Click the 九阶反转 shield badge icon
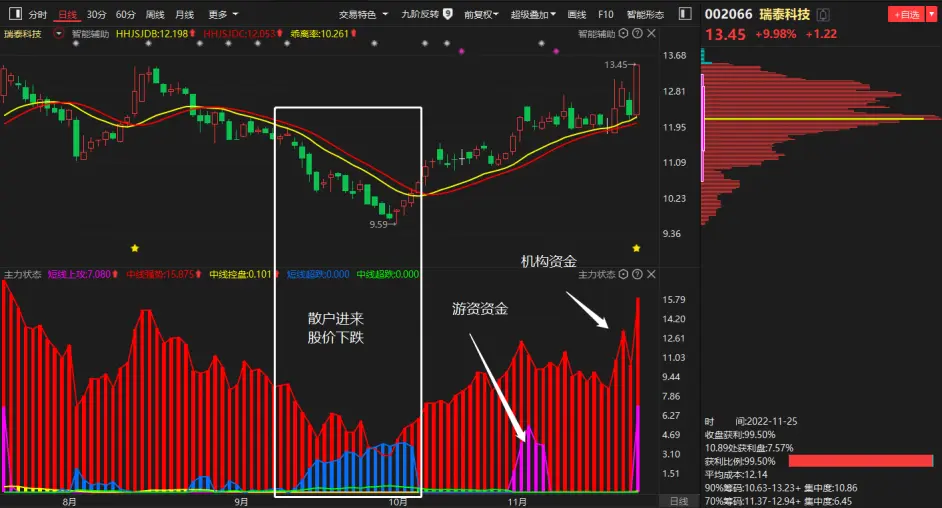Image resolution: width=942 pixels, height=508 pixels. pyautogui.click(x=448, y=13)
